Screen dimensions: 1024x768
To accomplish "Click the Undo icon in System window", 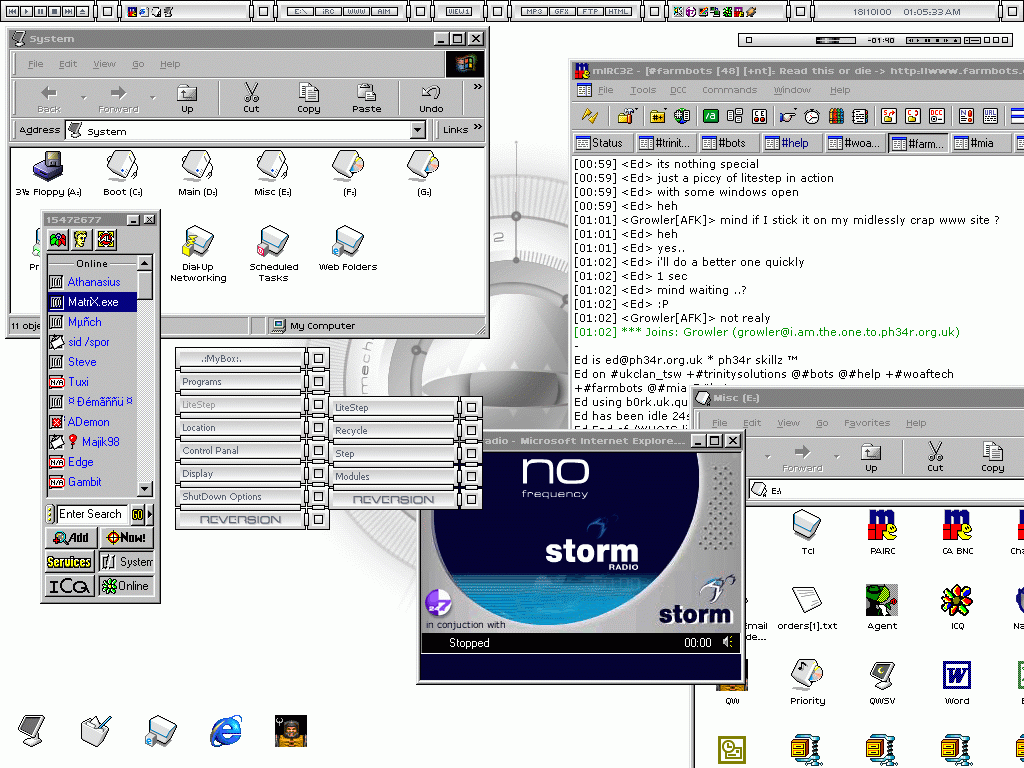I will (431, 98).
